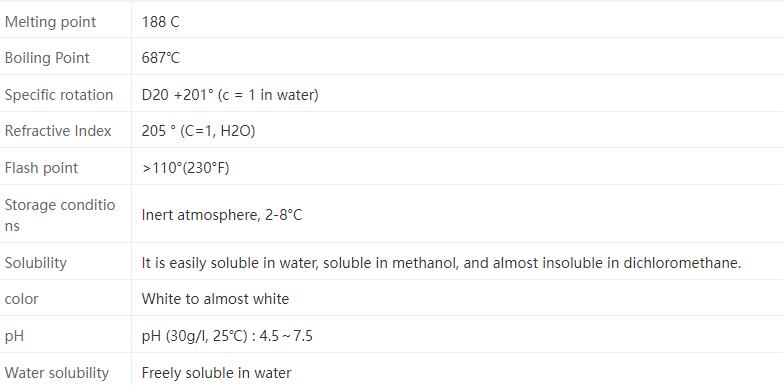The height and width of the screenshot is (386, 783).
Task: Click the Boiling Point label
Action: coord(47,58)
